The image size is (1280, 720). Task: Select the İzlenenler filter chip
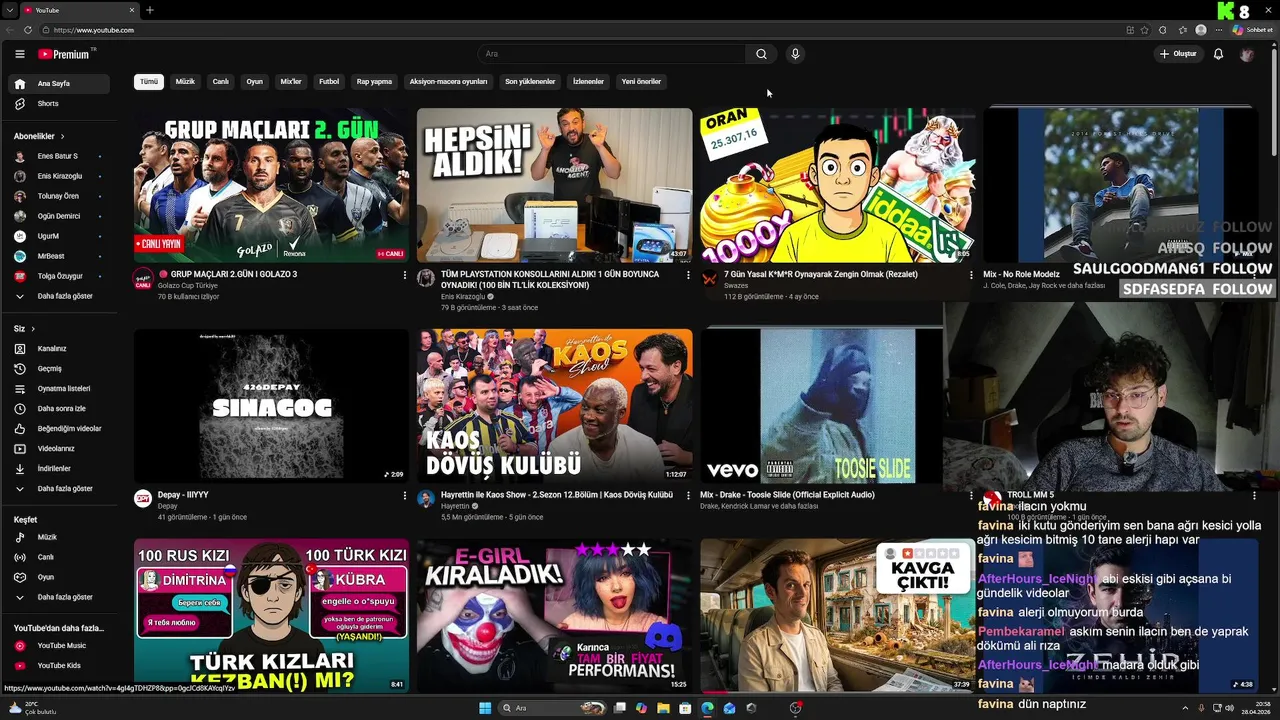pos(588,82)
